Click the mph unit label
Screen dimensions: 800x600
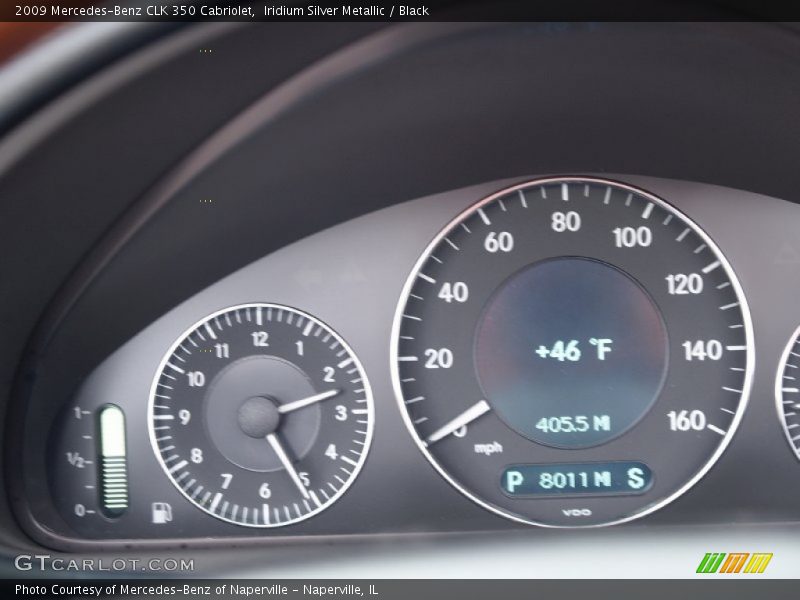(x=488, y=448)
